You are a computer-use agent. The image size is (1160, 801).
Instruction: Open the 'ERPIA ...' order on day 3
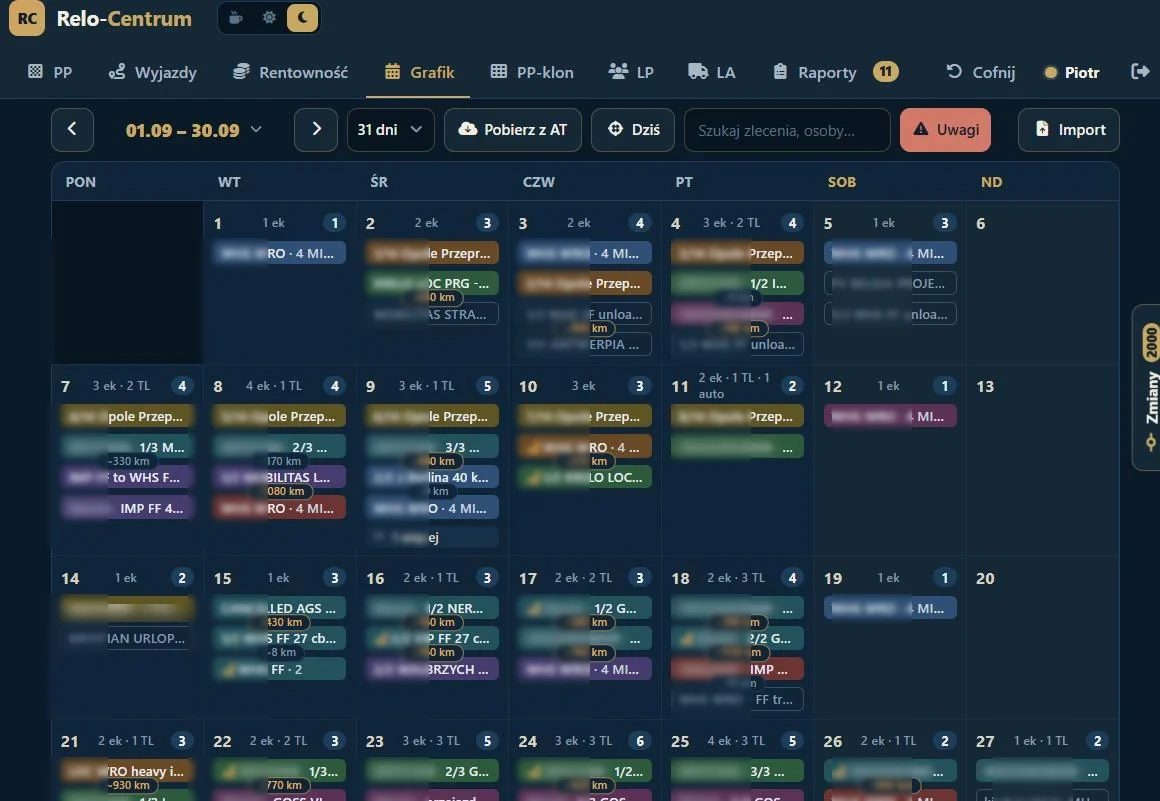point(584,344)
